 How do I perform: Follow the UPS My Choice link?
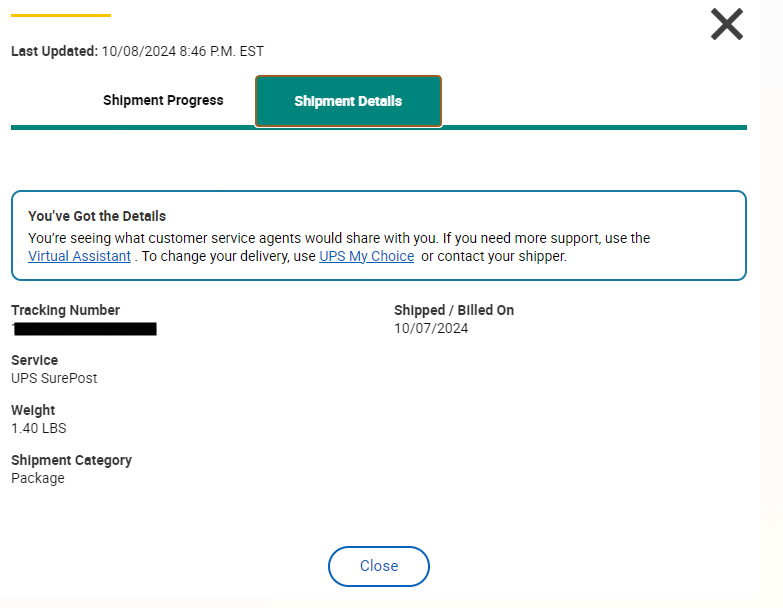click(x=366, y=256)
